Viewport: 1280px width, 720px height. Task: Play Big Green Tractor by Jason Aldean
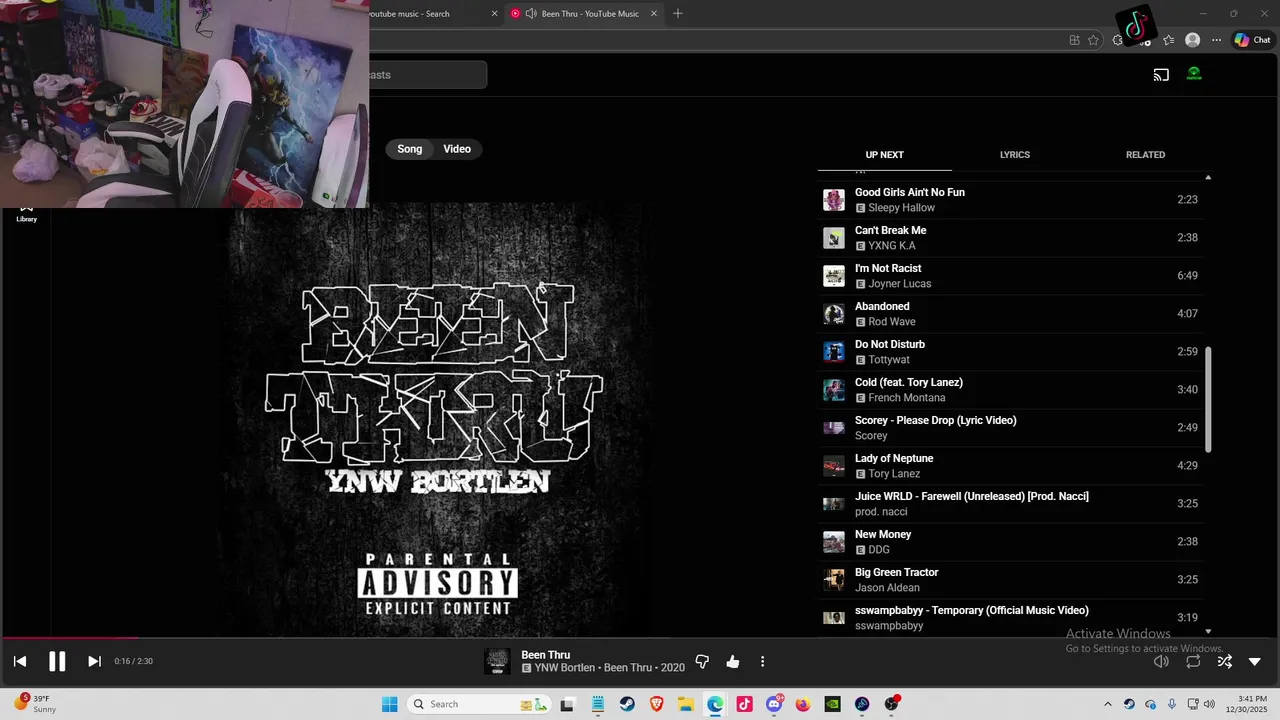click(x=1011, y=580)
